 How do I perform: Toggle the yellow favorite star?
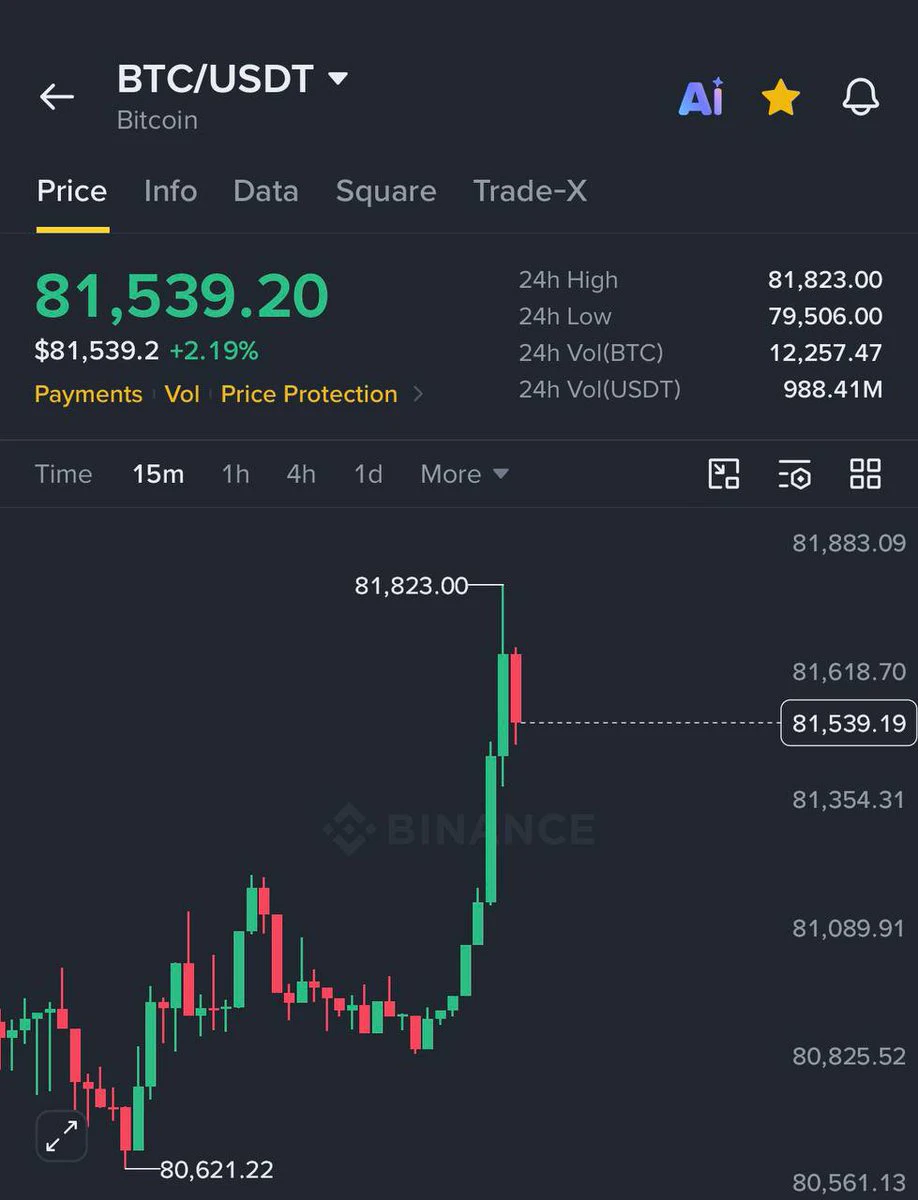coord(780,98)
